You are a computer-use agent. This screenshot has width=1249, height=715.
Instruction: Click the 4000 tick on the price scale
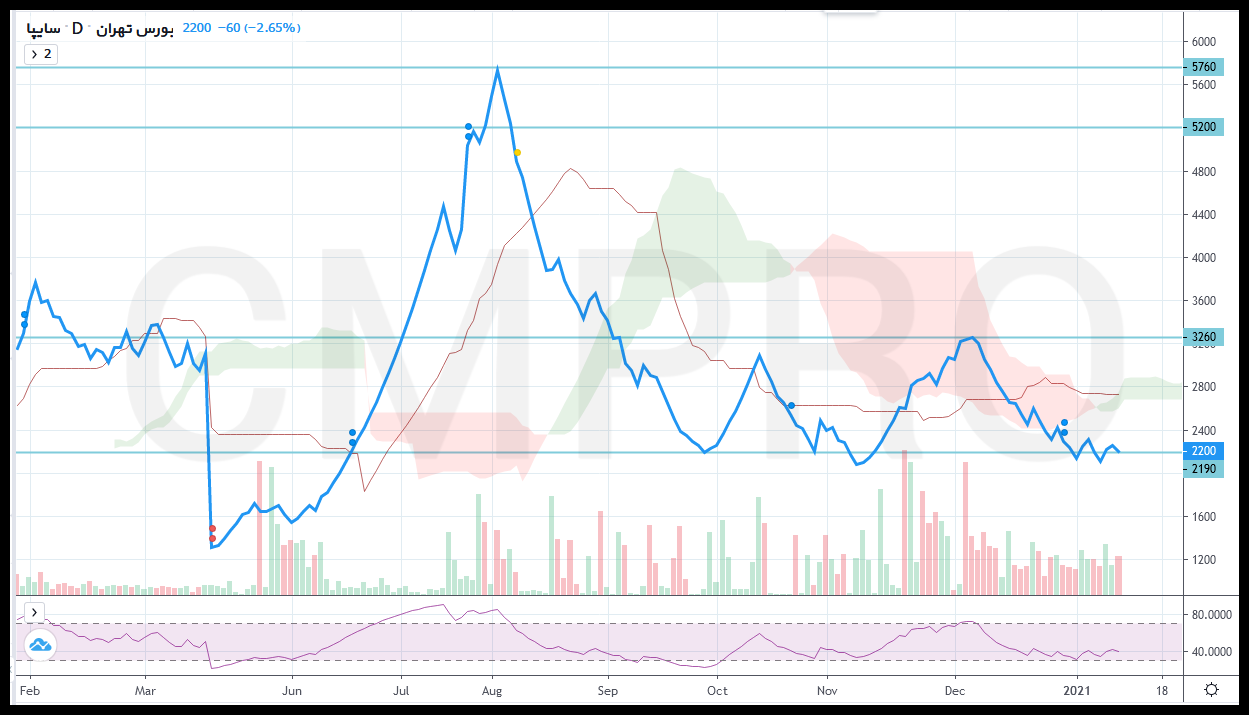click(x=1204, y=258)
